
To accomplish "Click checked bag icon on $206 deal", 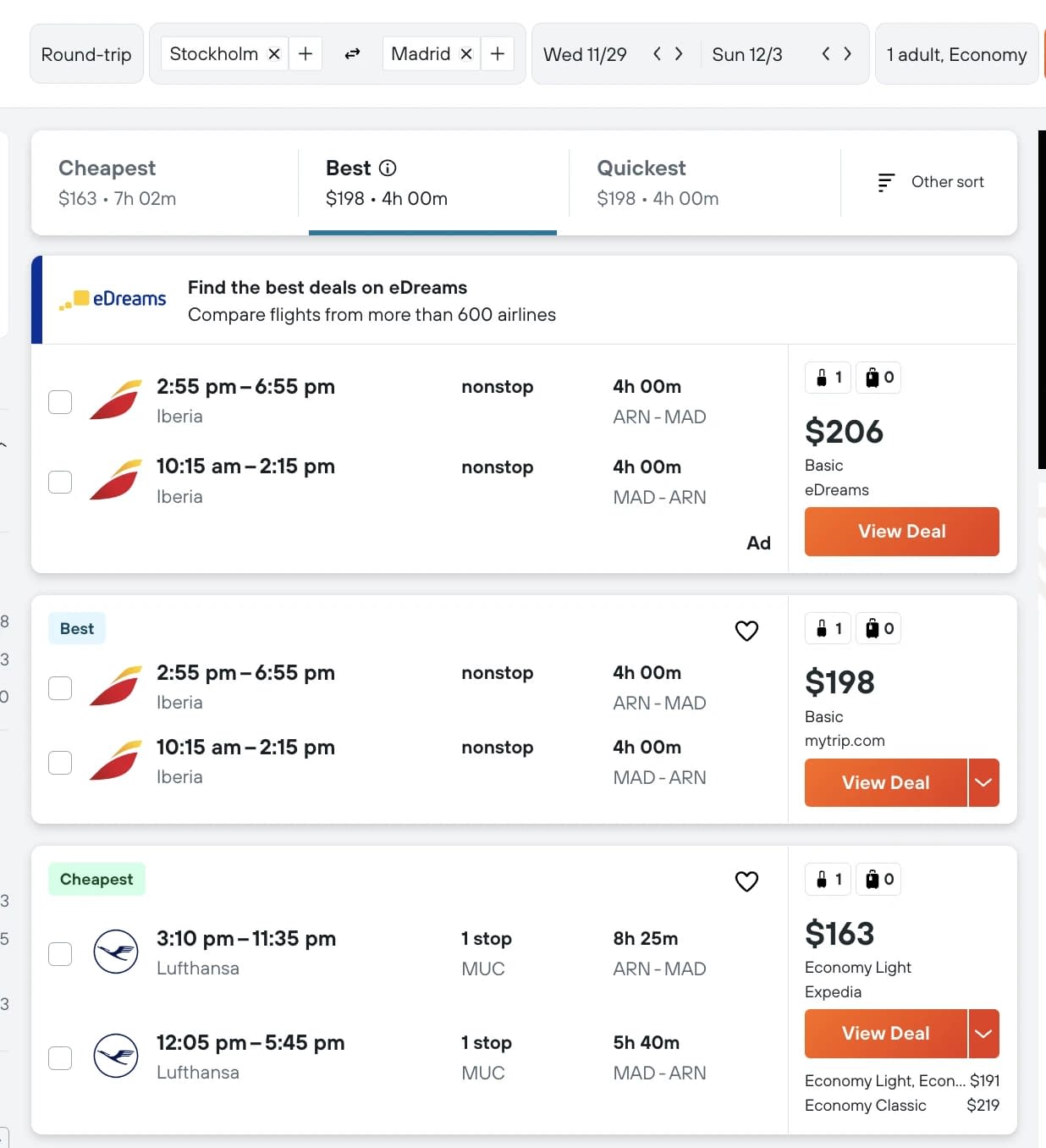I will click(x=878, y=378).
